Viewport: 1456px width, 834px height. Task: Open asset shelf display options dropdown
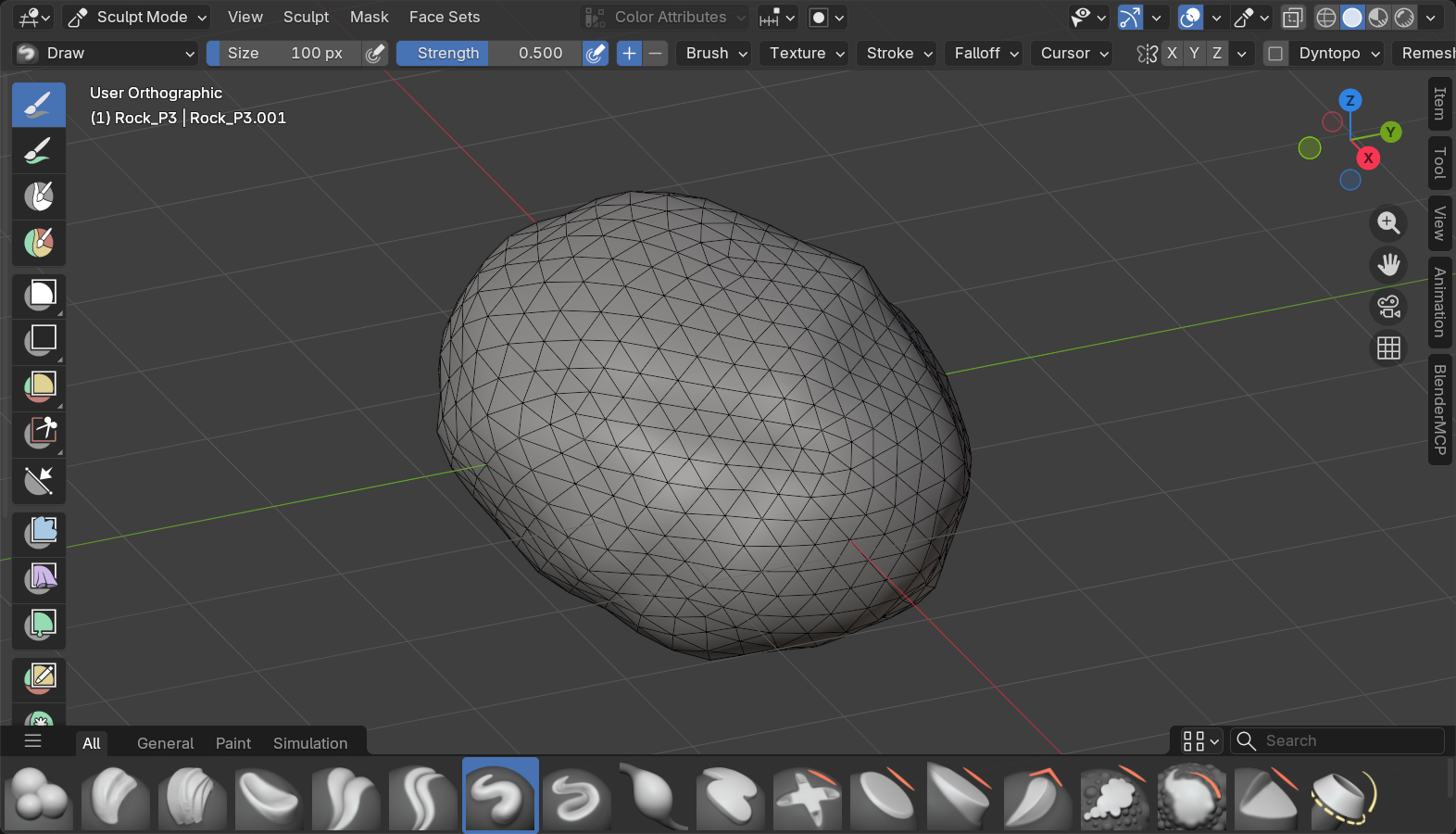pyautogui.click(x=1200, y=741)
